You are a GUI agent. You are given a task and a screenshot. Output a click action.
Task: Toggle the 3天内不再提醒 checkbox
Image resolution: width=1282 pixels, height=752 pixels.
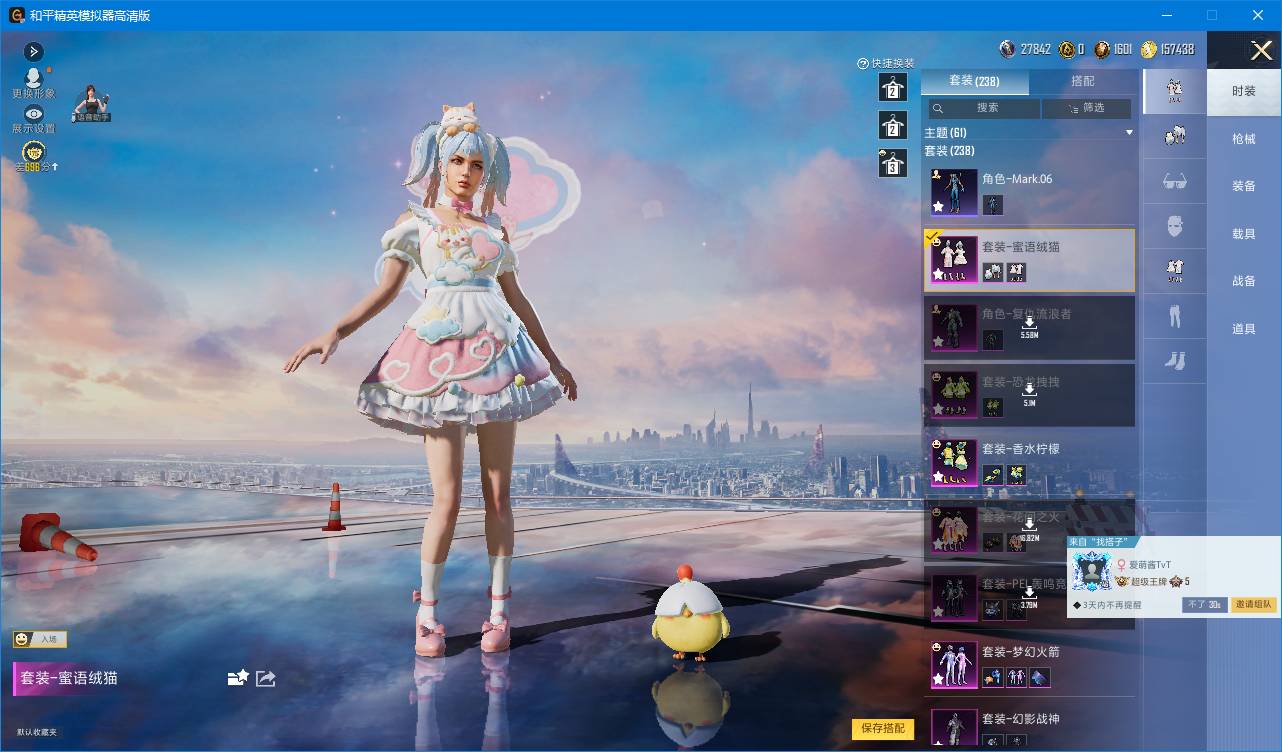1077,605
